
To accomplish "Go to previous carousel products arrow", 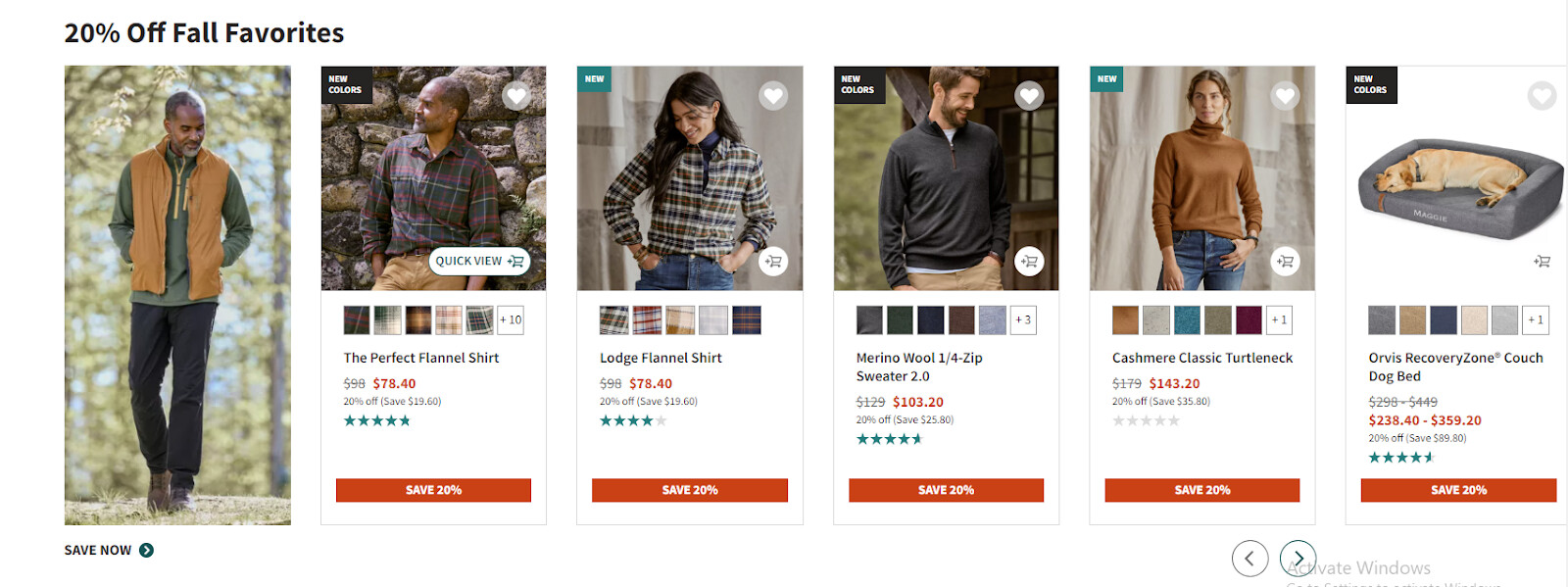I will 1249,559.
